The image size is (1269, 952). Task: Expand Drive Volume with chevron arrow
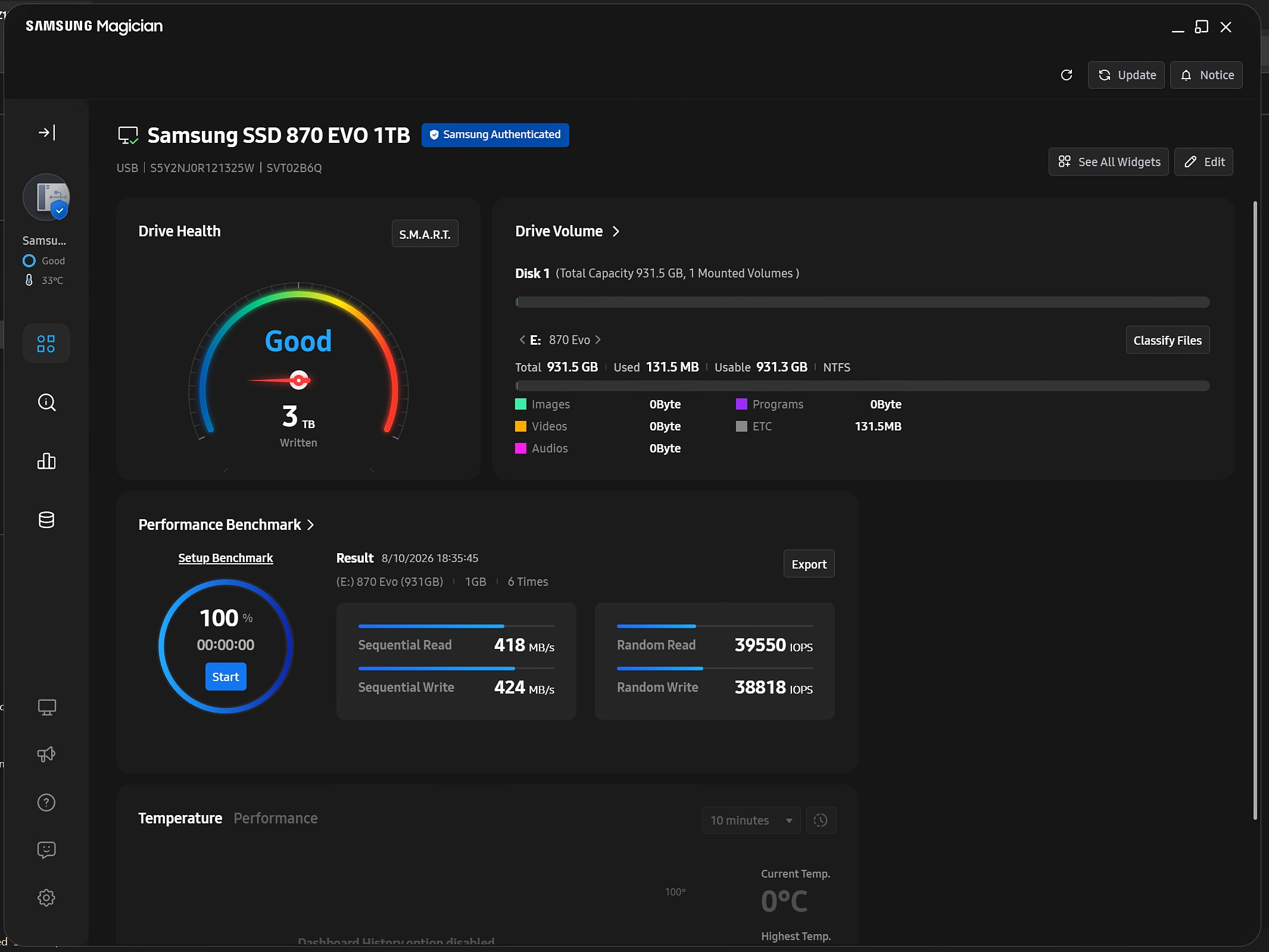[616, 231]
